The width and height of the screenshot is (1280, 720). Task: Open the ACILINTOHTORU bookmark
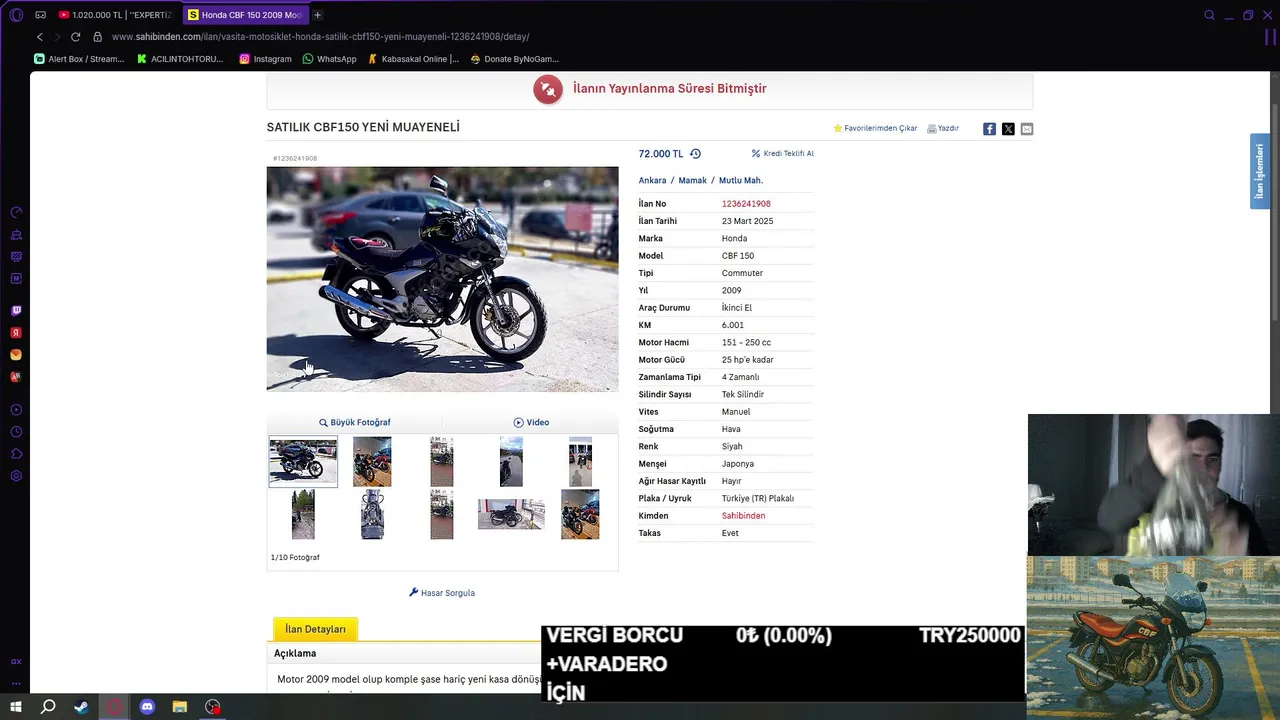click(x=179, y=59)
